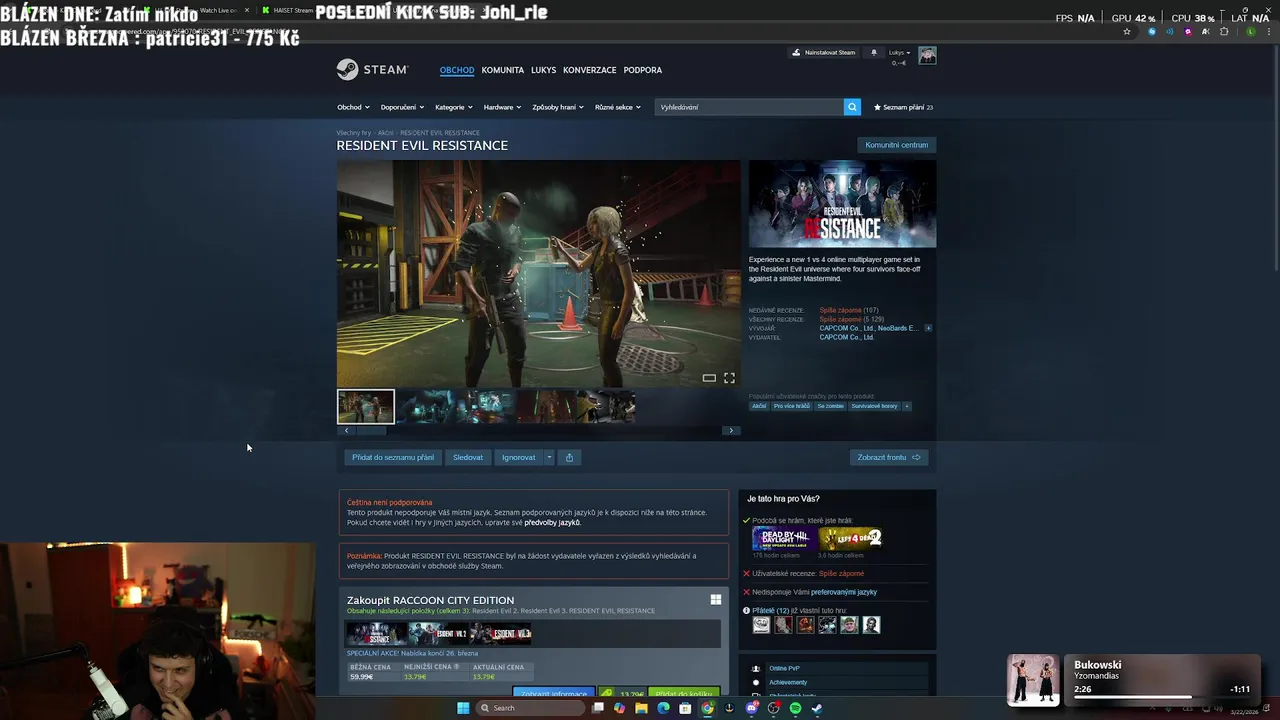Select the OBCHOD top menu item
The image size is (1280, 720).
point(457,70)
